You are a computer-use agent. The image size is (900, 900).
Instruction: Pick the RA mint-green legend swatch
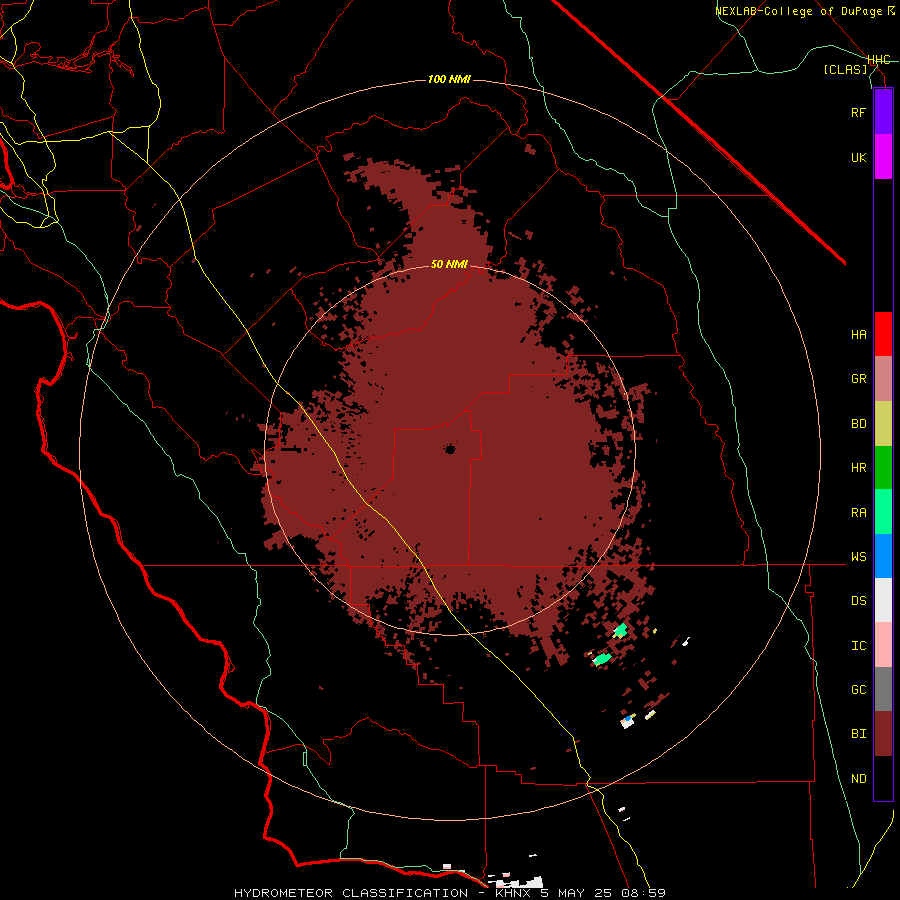883,512
